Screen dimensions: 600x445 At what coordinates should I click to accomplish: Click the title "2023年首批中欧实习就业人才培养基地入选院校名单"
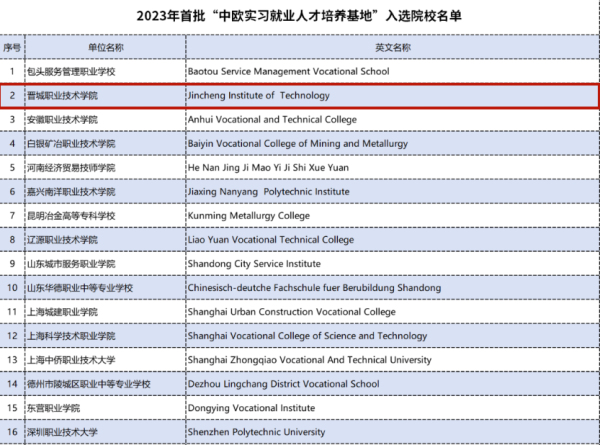click(299, 16)
